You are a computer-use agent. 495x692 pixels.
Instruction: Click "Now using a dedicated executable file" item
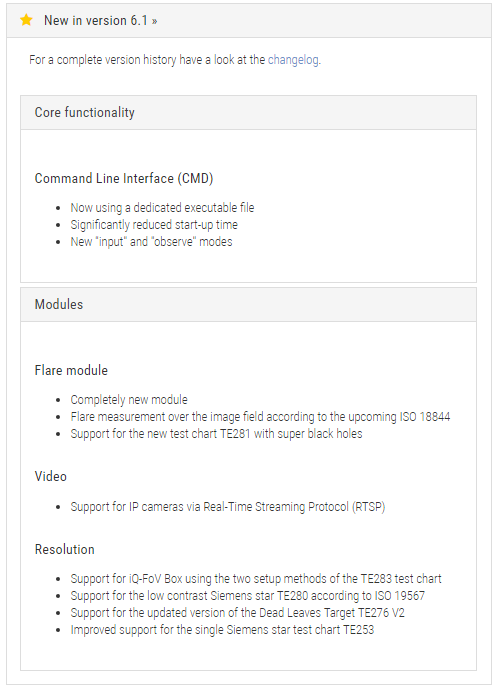pos(162,207)
